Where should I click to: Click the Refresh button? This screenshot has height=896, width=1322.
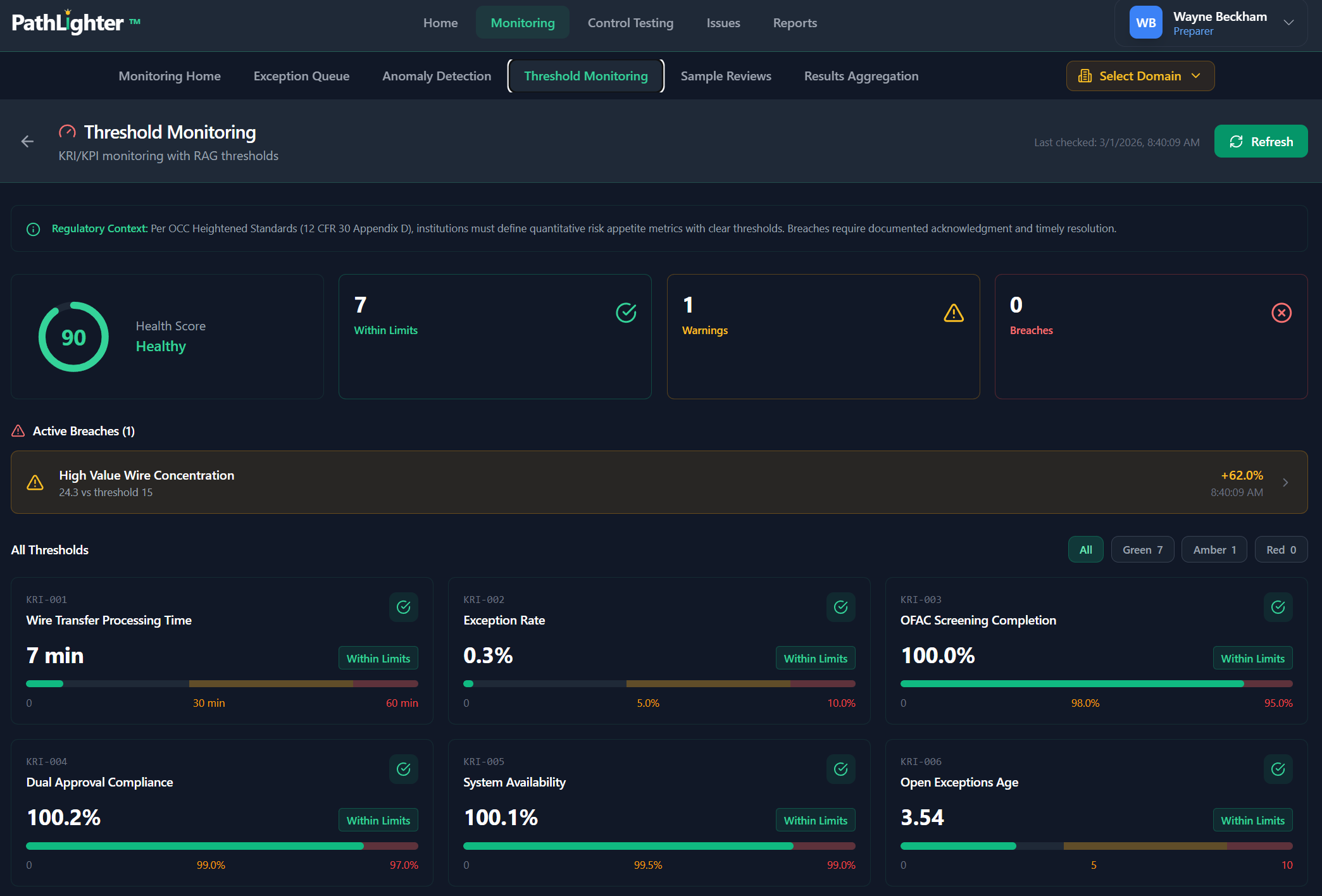point(1260,141)
